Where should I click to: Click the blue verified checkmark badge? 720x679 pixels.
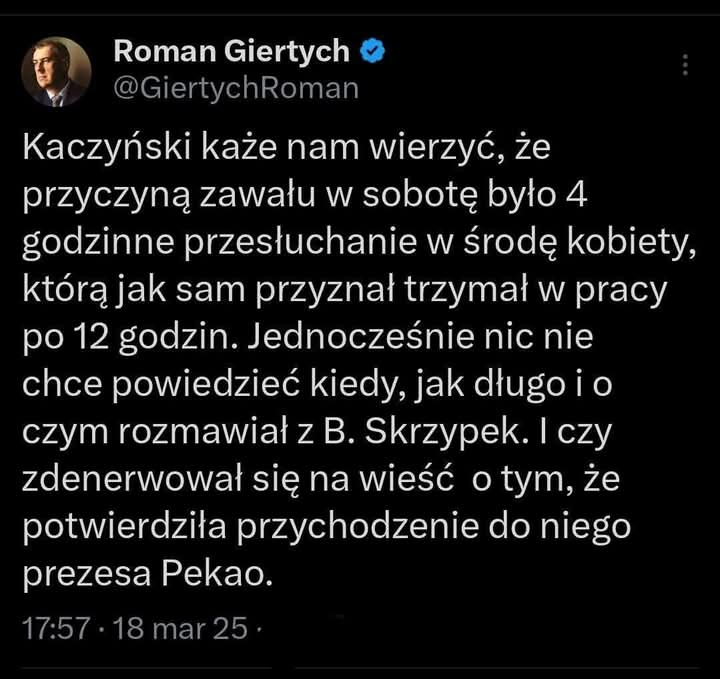pyautogui.click(x=373, y=51)
